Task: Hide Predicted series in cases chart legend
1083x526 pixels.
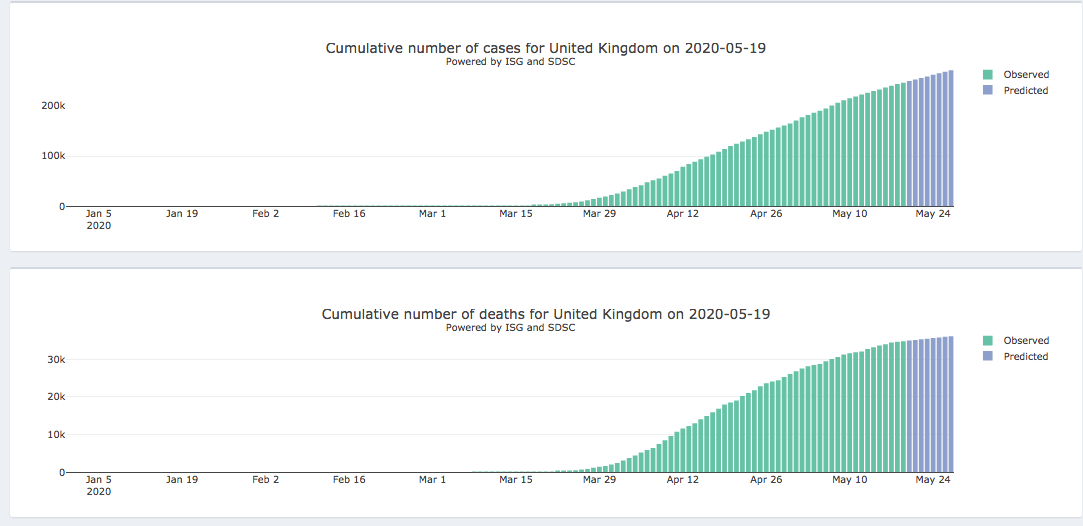Action: 1025,91
